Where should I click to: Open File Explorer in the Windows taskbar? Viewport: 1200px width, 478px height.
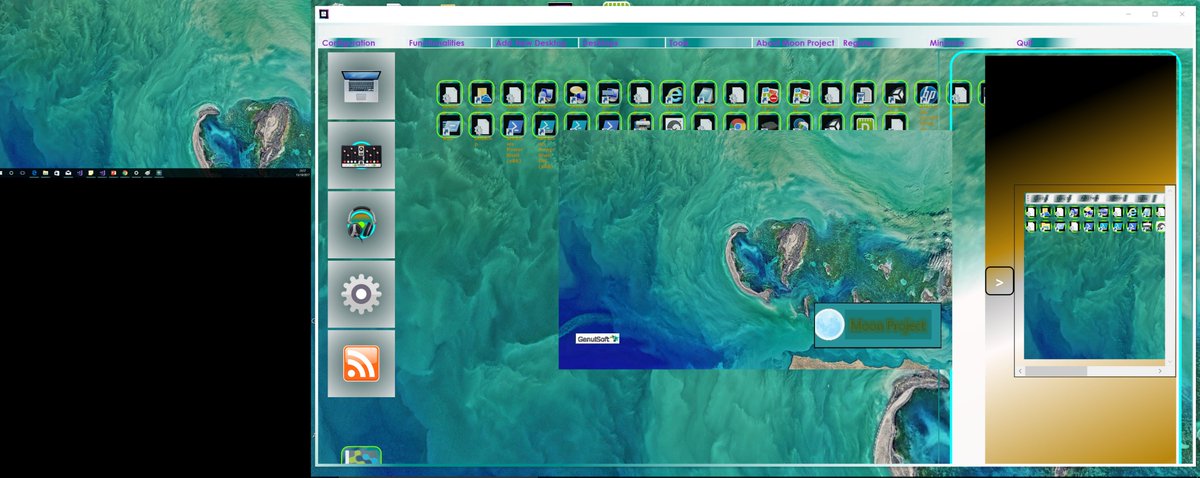pos(45,173)
